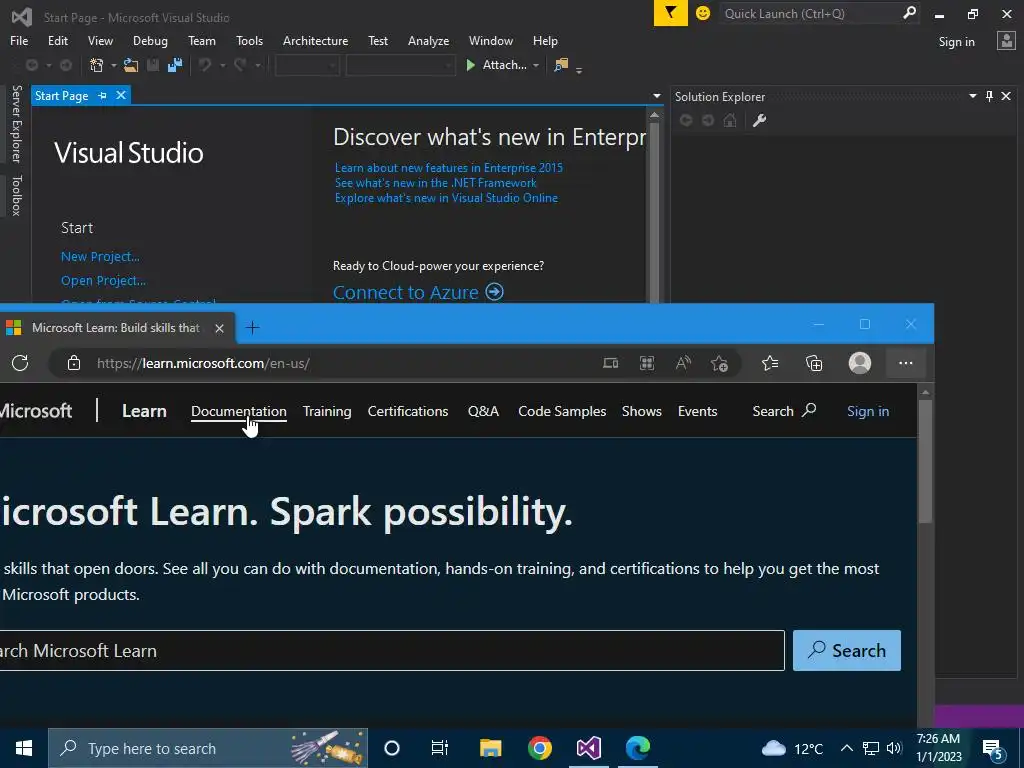Click the Connect to Azure arrow icon
The height and width of the screenshot is (768, 1024).
494,291
